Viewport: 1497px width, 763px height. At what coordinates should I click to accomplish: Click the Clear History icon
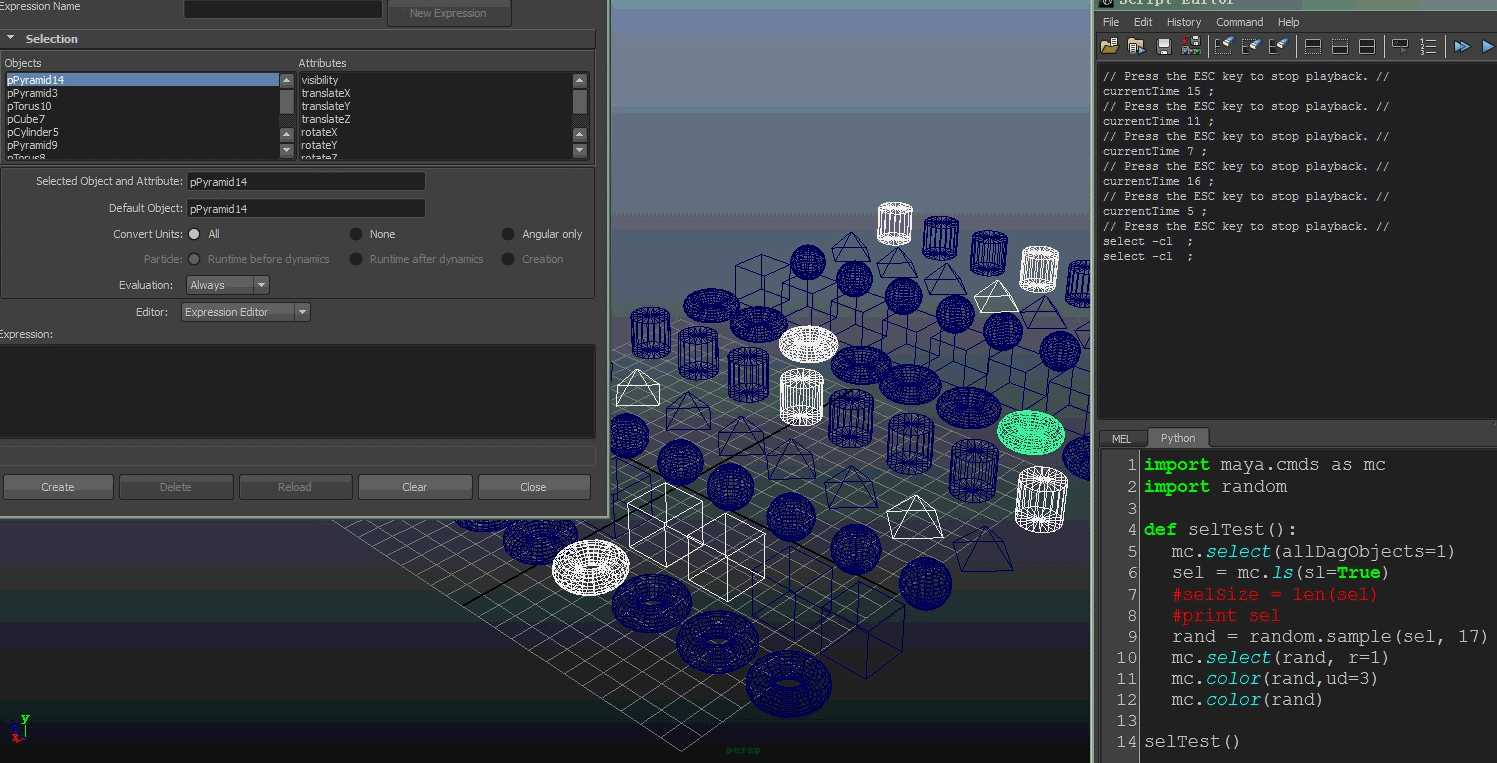[1224, 46]
